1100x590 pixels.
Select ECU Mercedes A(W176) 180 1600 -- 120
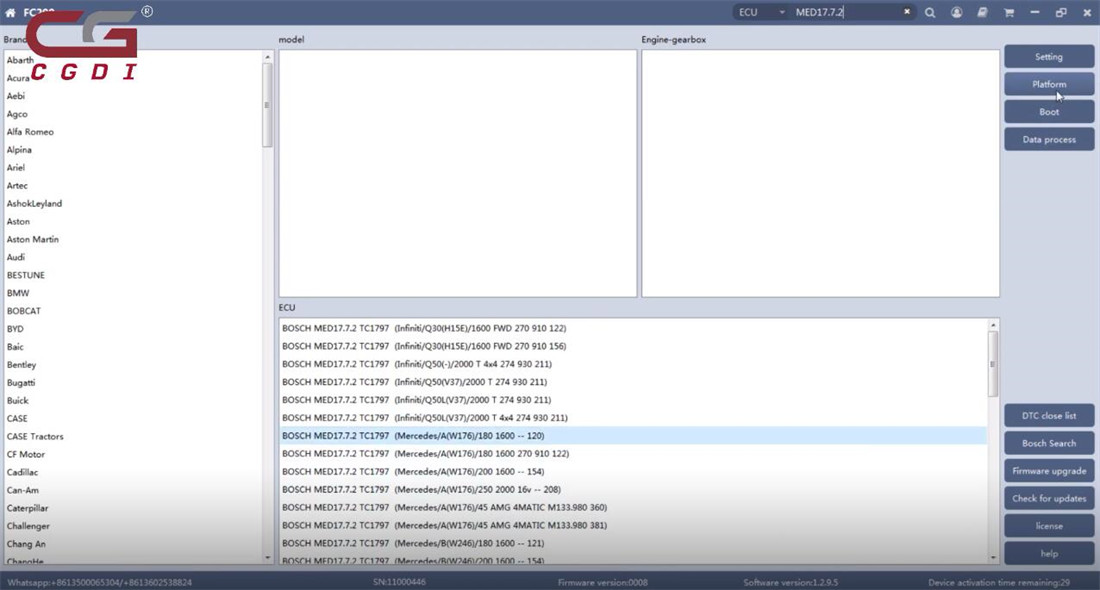[633, 436]
